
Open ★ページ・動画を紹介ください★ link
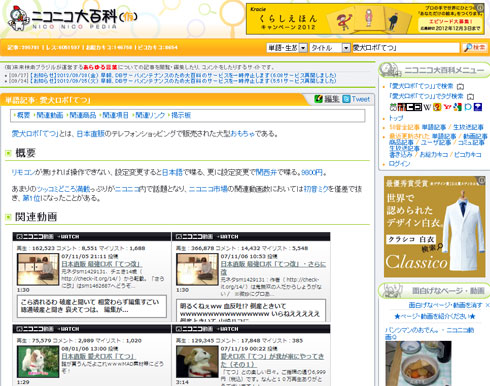point(435,316)
